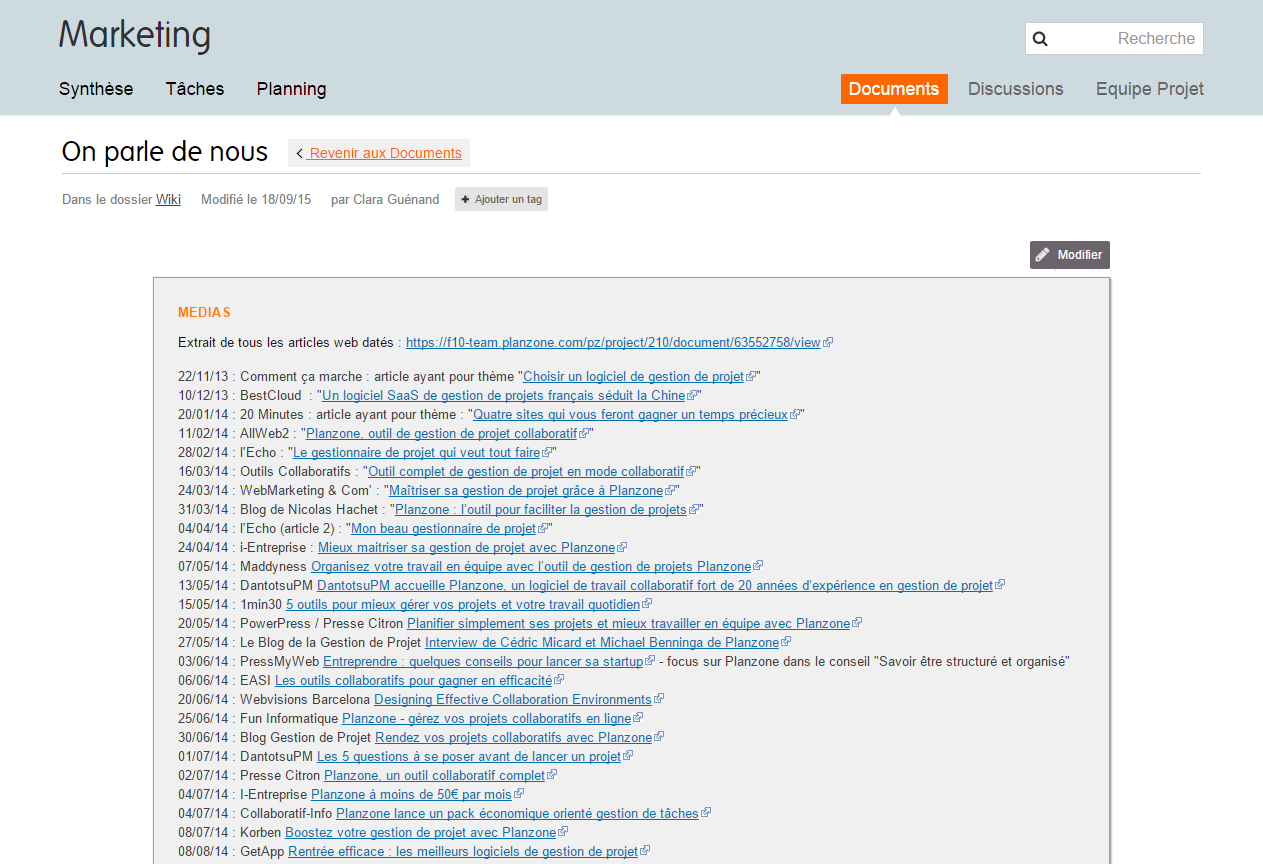Open GetApp Rentrée efficace article link
Image resolution: width=1263 pixels, height=864 pixels.
point(463,852)
